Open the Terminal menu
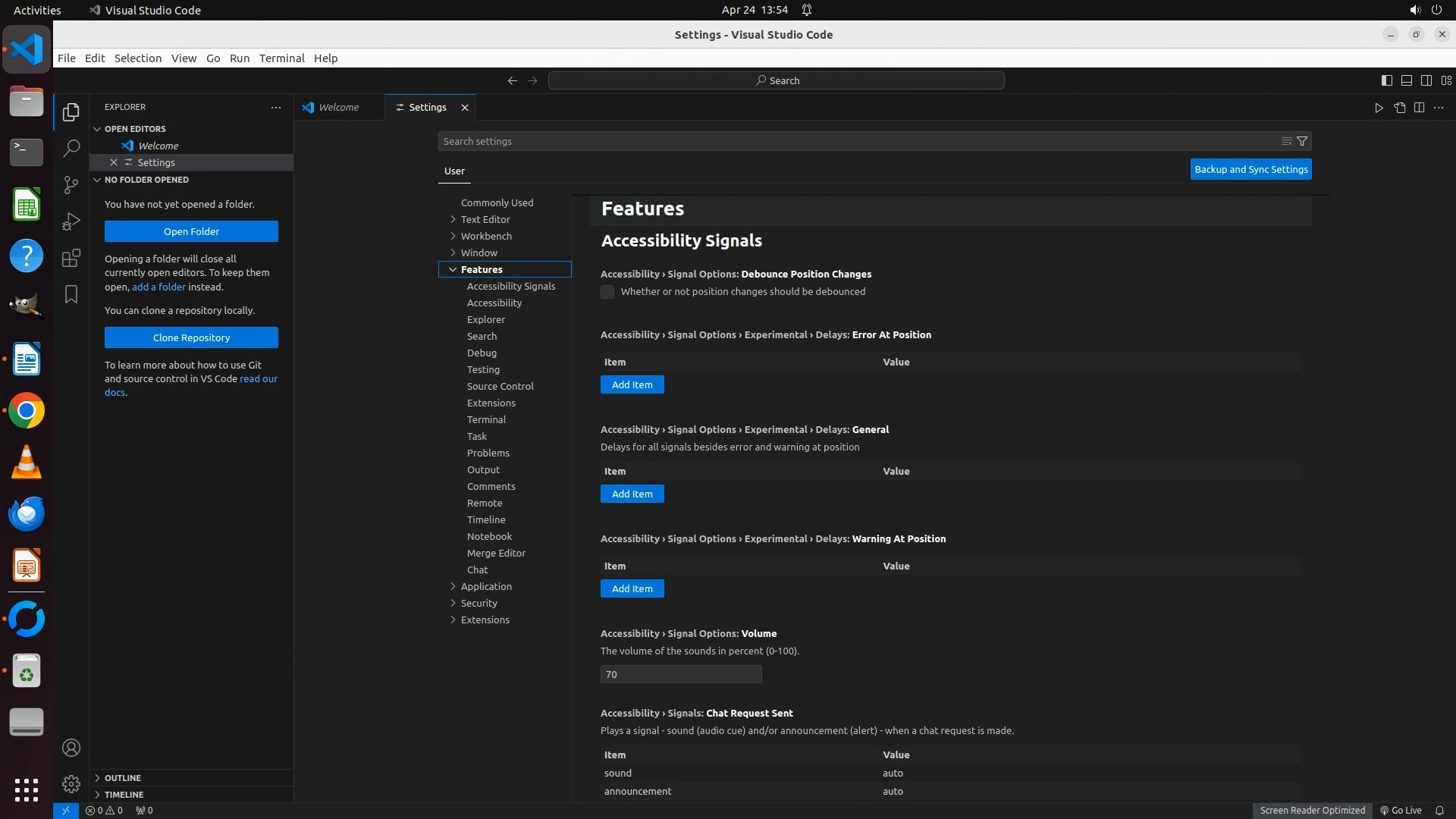 [281, 58]
